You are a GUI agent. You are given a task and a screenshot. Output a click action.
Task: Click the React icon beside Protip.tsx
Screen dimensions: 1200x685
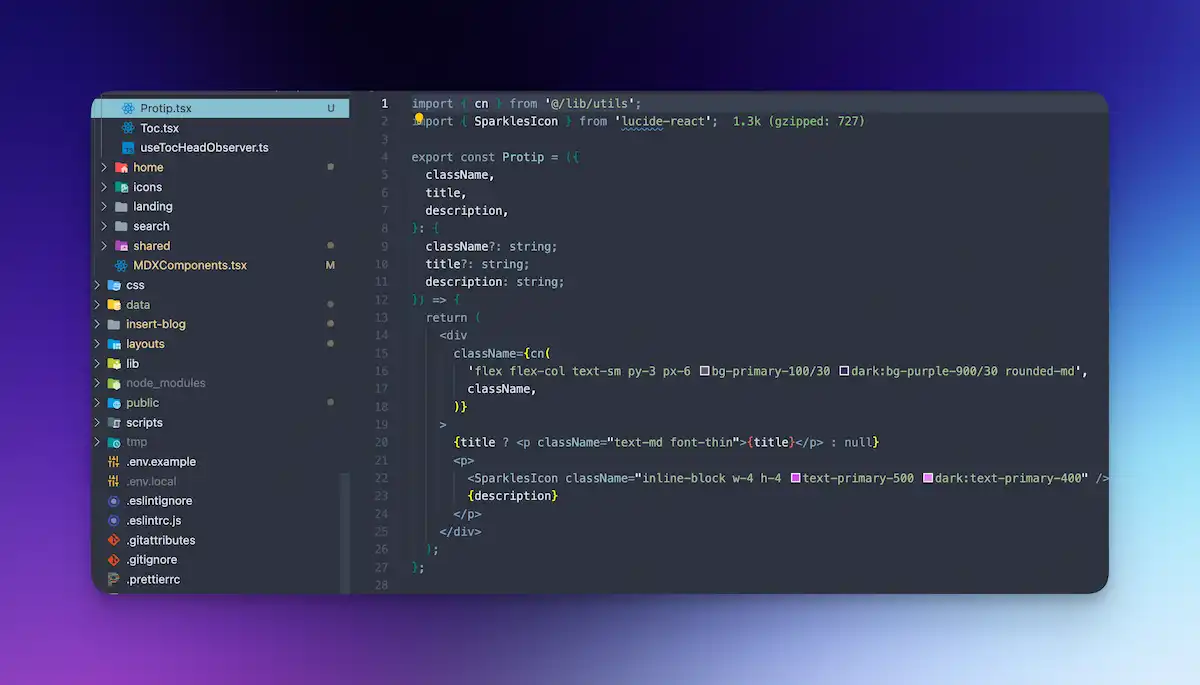126,108
